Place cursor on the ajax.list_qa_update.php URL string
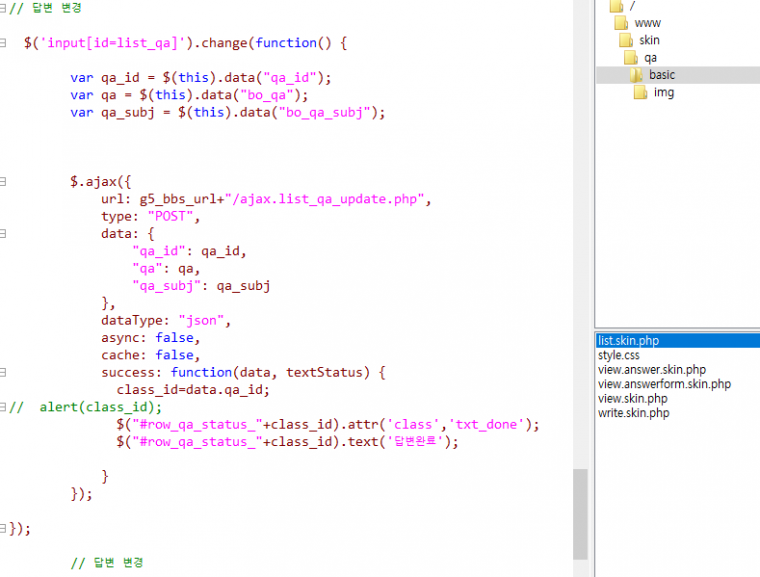 pos(330,199)
